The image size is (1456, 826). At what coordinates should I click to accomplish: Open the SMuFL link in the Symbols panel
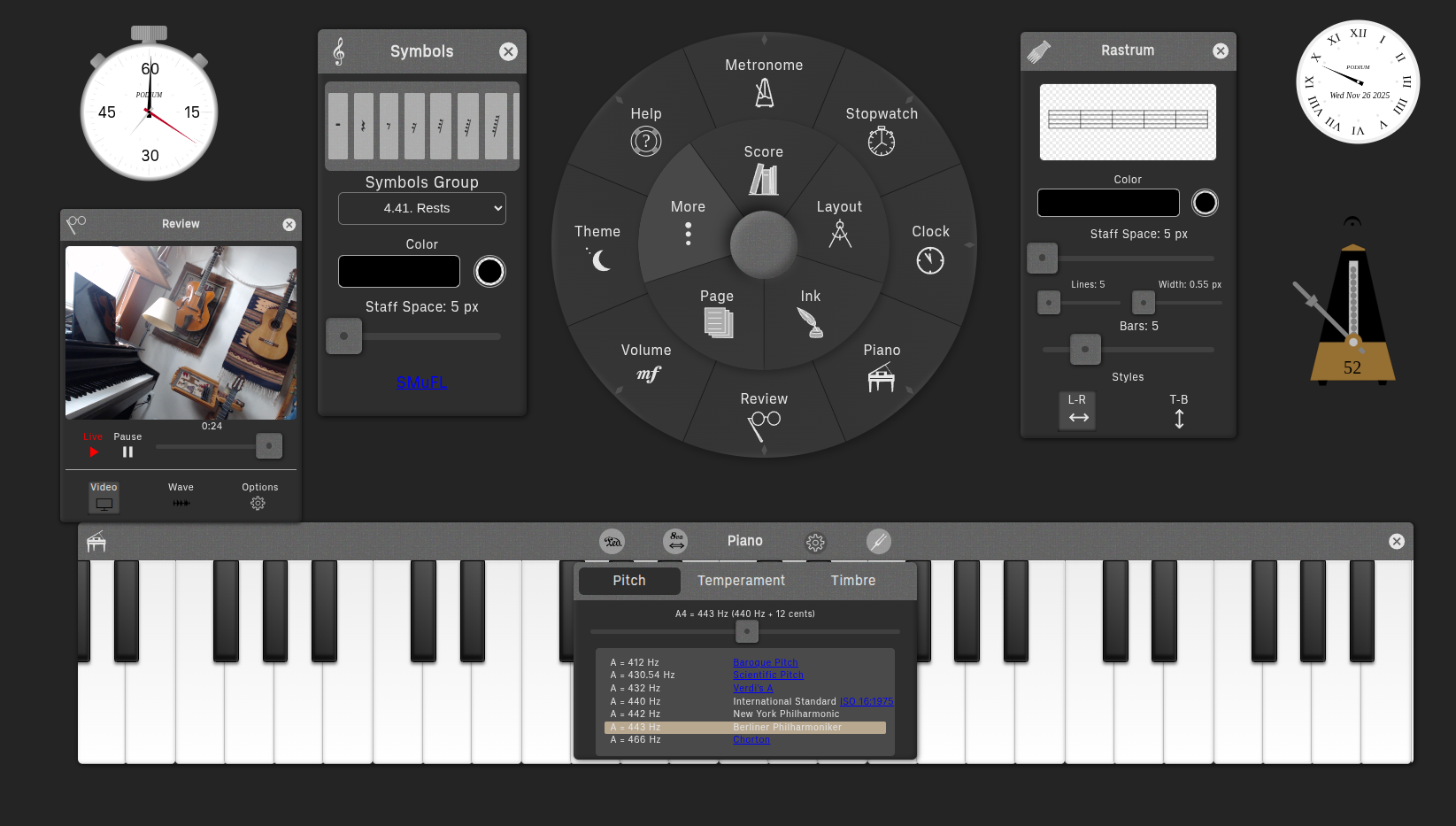tap(422, 382)
